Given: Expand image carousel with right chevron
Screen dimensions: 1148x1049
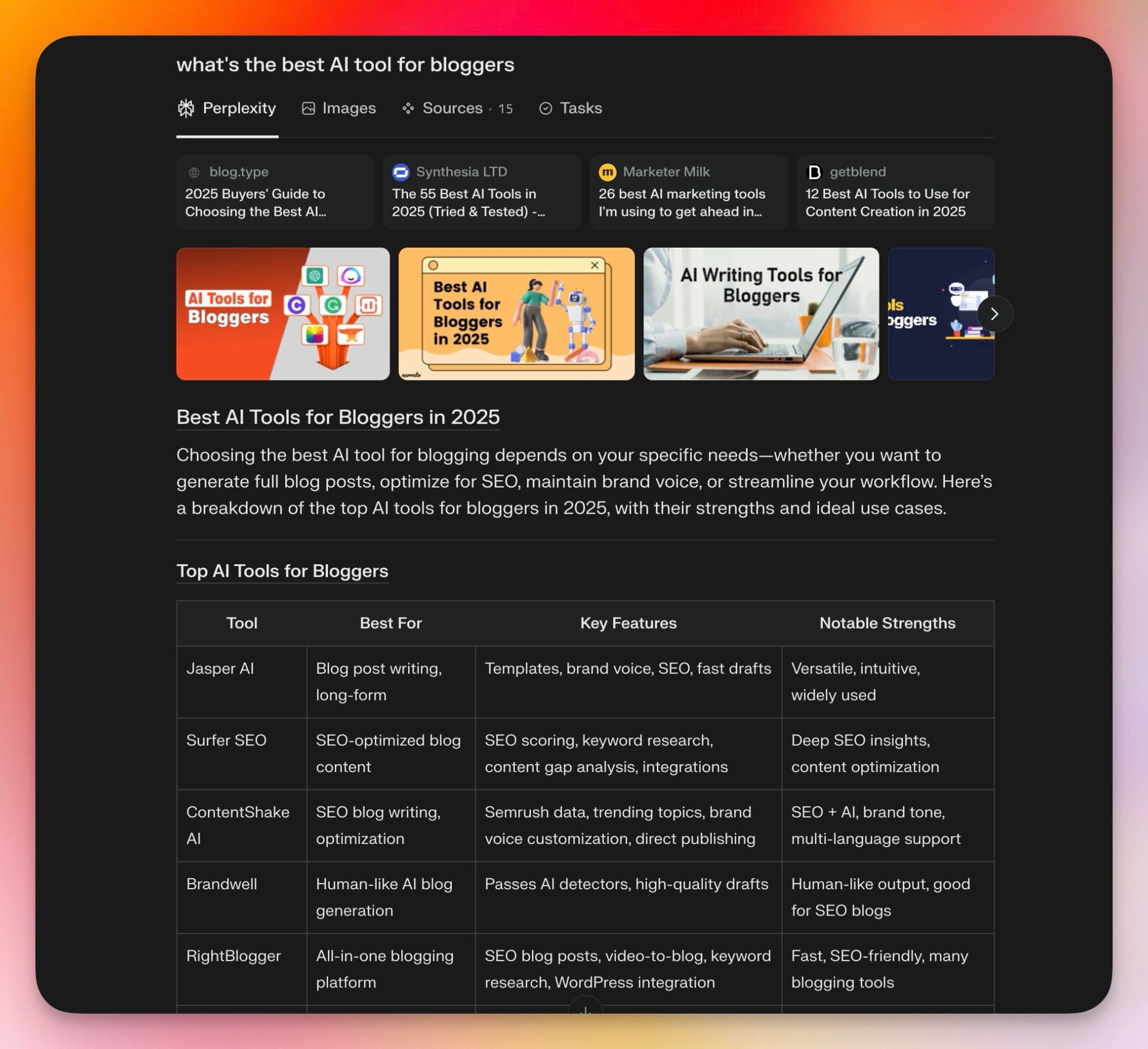Looking at the screenshot, I should (x=994, y=314).
